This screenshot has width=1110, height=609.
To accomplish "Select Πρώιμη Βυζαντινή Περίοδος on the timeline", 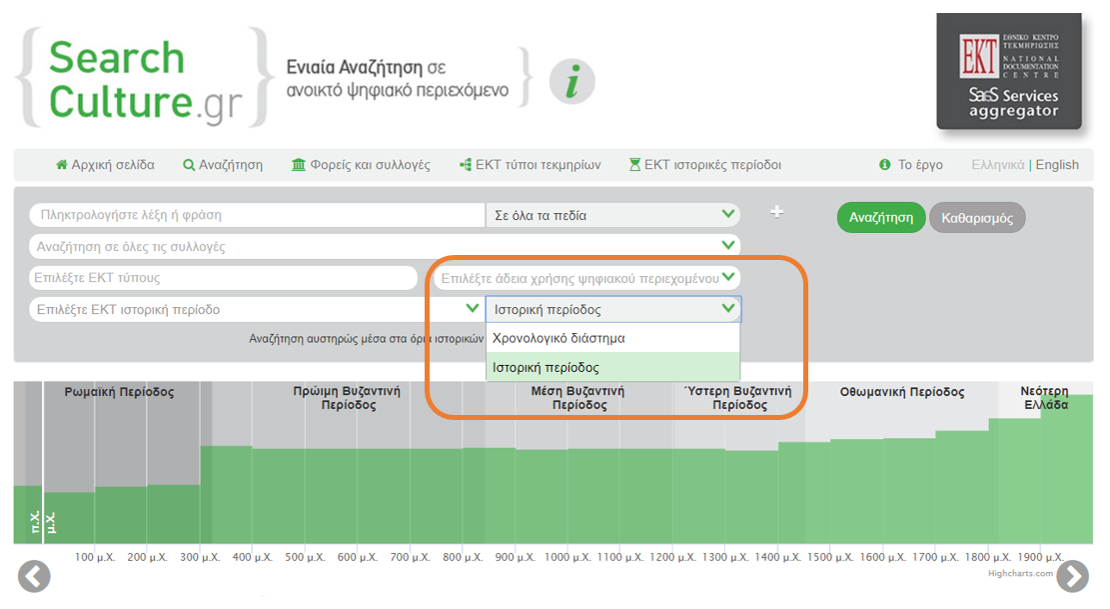I will (347, 398).
